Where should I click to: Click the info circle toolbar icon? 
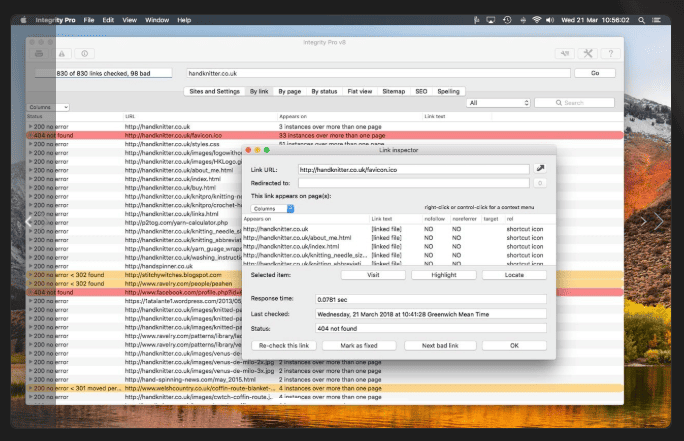click(85, 54)
